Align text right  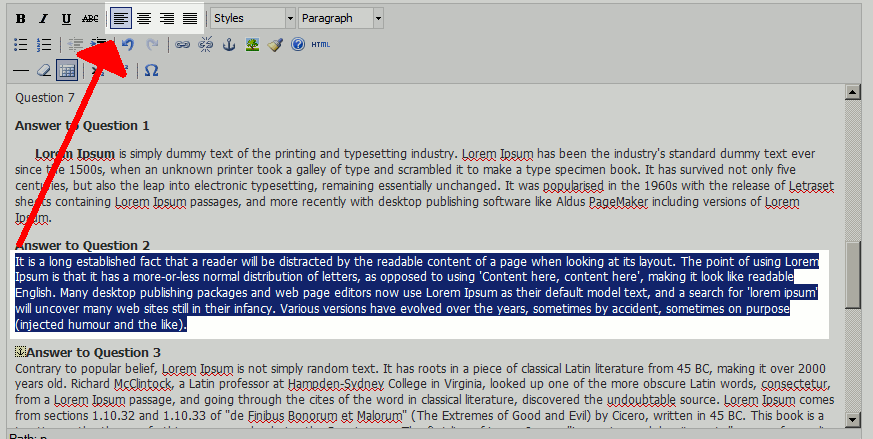click(166, 19)
